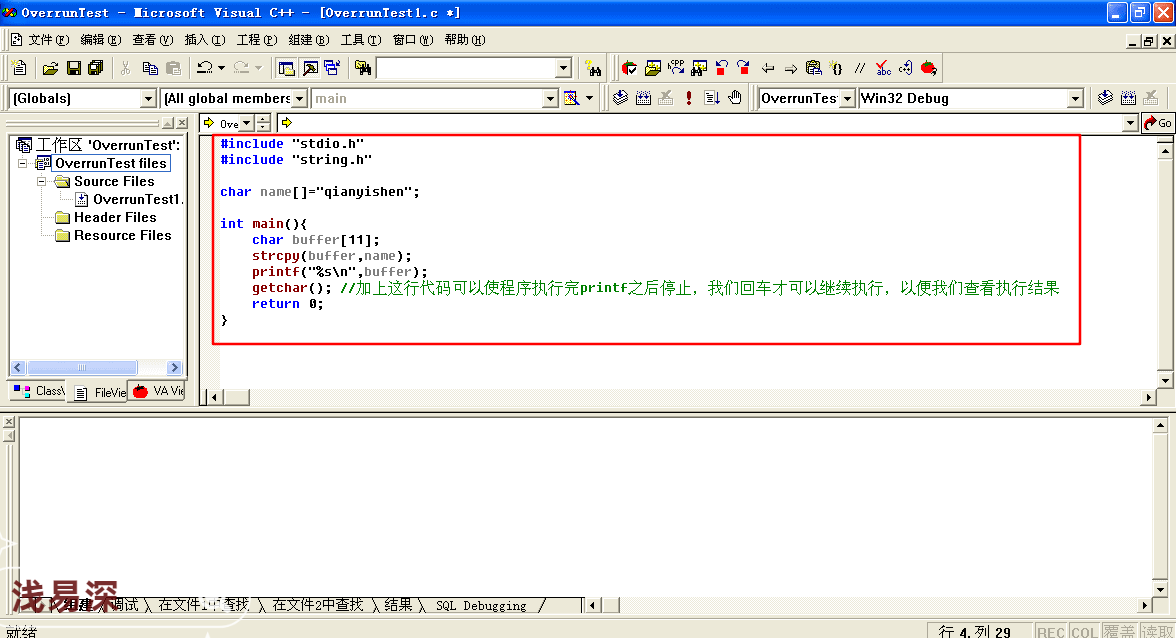Image resolution: width=1176 pixels, height=638 pixels.
Task: Click the workspace horizontal scrollbar thumb
Action: tap(82, 367)
